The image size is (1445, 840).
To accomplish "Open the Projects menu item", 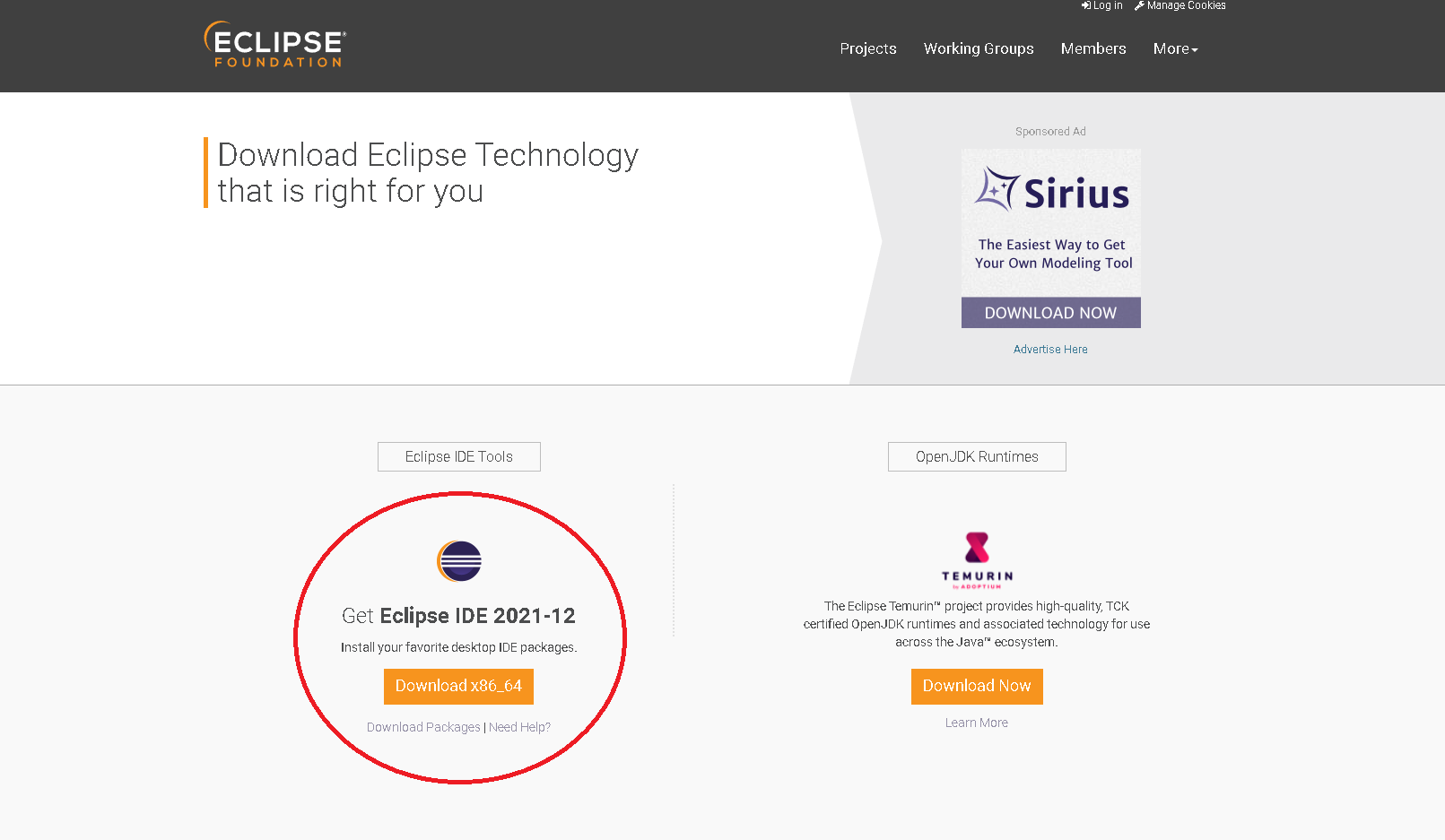I will coord(868,48).
